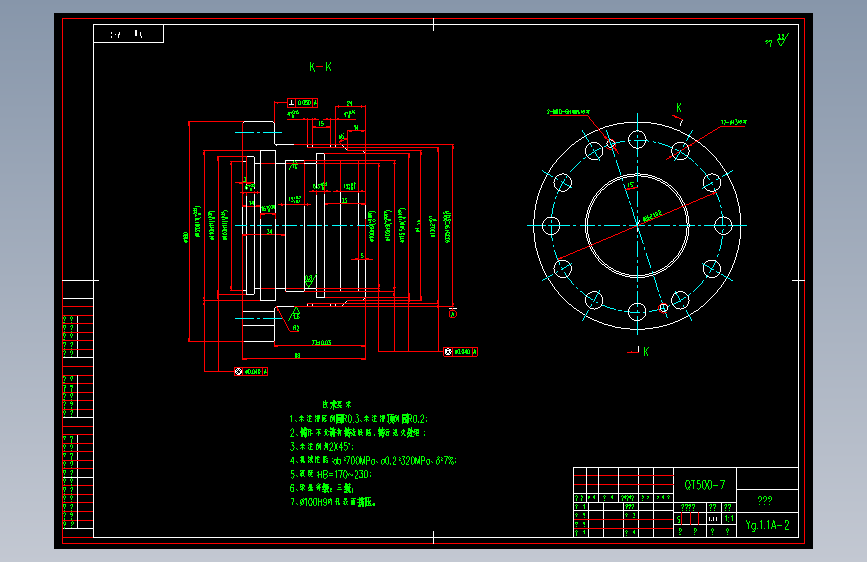This screenshot has width=867, height=562.
Task: Select the technical requirements heading above the notes
Action: (337, 404)
